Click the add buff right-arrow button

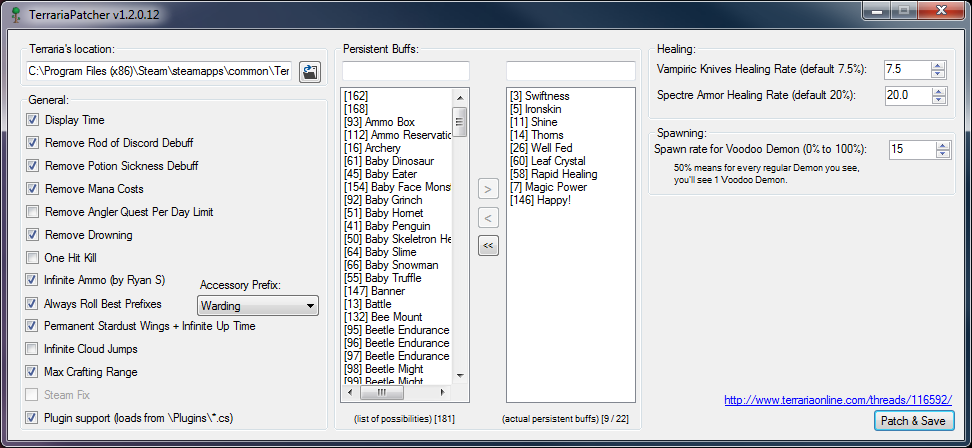(487, 189)
